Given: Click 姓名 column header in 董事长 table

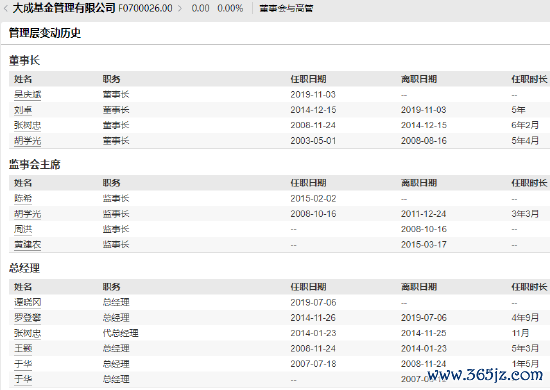Looking at the screenshot, I should tap(23, 79).
